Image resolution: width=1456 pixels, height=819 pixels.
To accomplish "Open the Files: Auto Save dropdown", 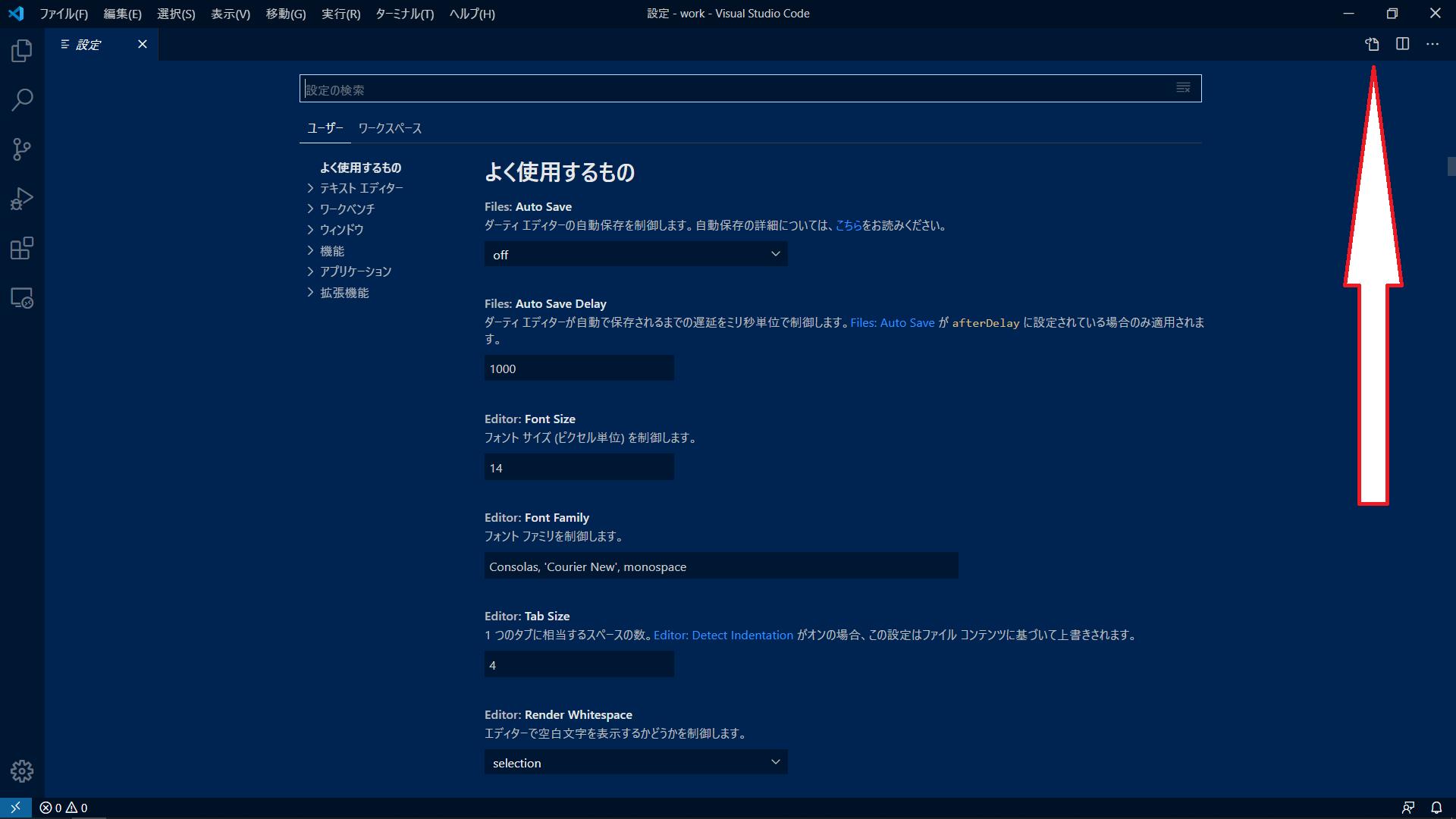I will tap(635, 254).
